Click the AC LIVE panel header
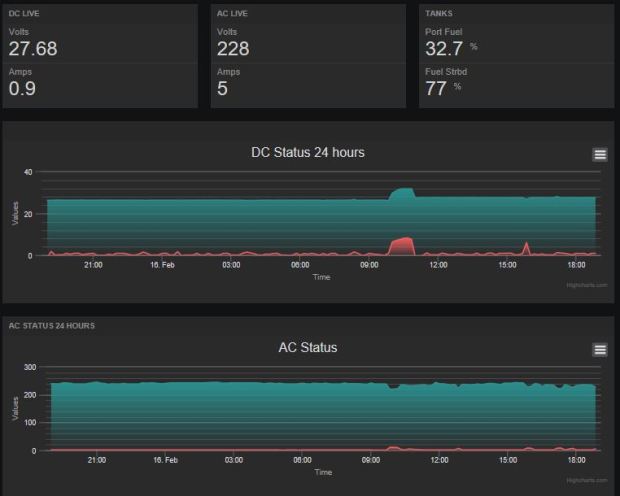Viewport: 620px width, 496px height. click(x=231, y=14)
